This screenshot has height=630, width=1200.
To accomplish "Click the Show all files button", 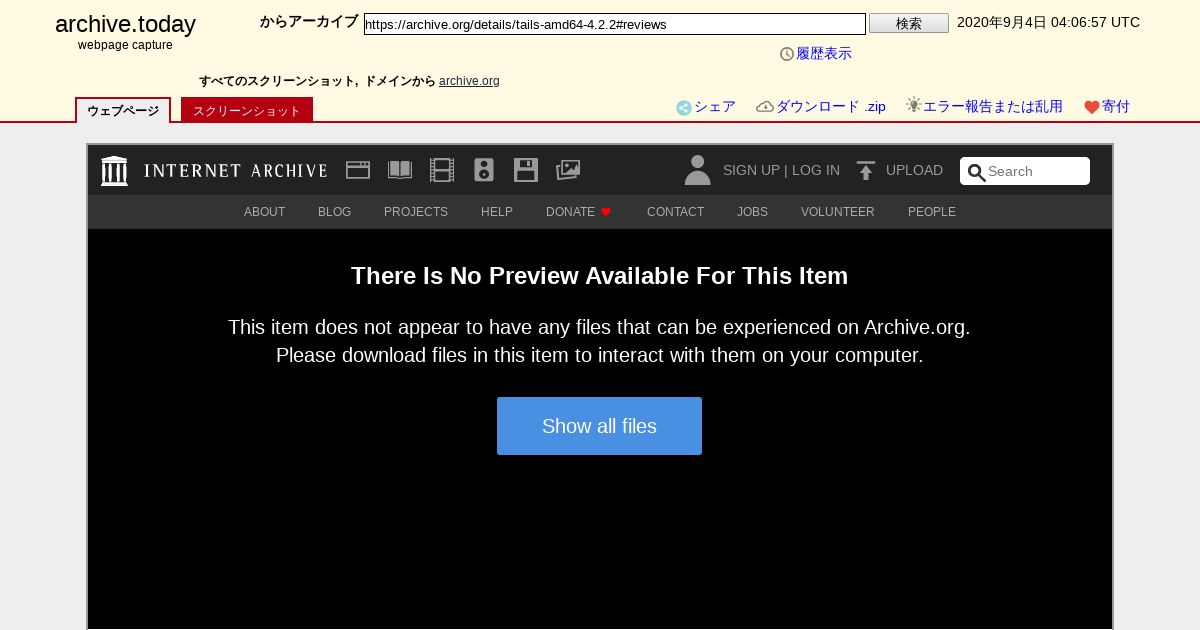I will pos(599,426).
